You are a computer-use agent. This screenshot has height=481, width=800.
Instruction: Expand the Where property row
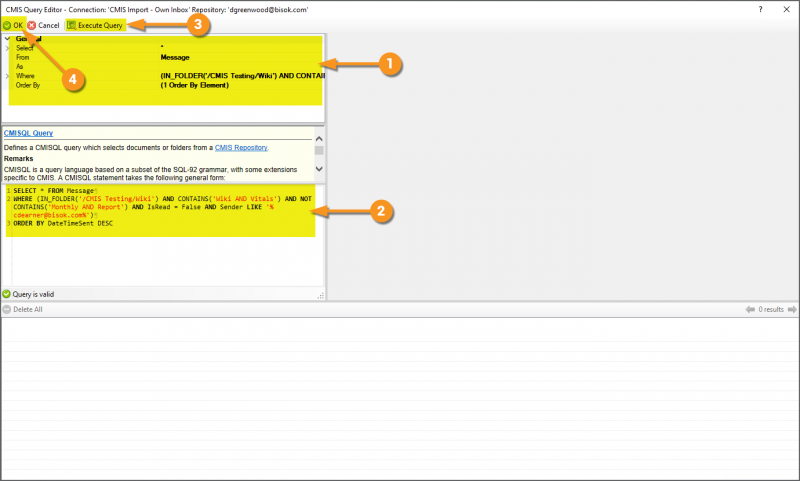click(x=7, y=76)
